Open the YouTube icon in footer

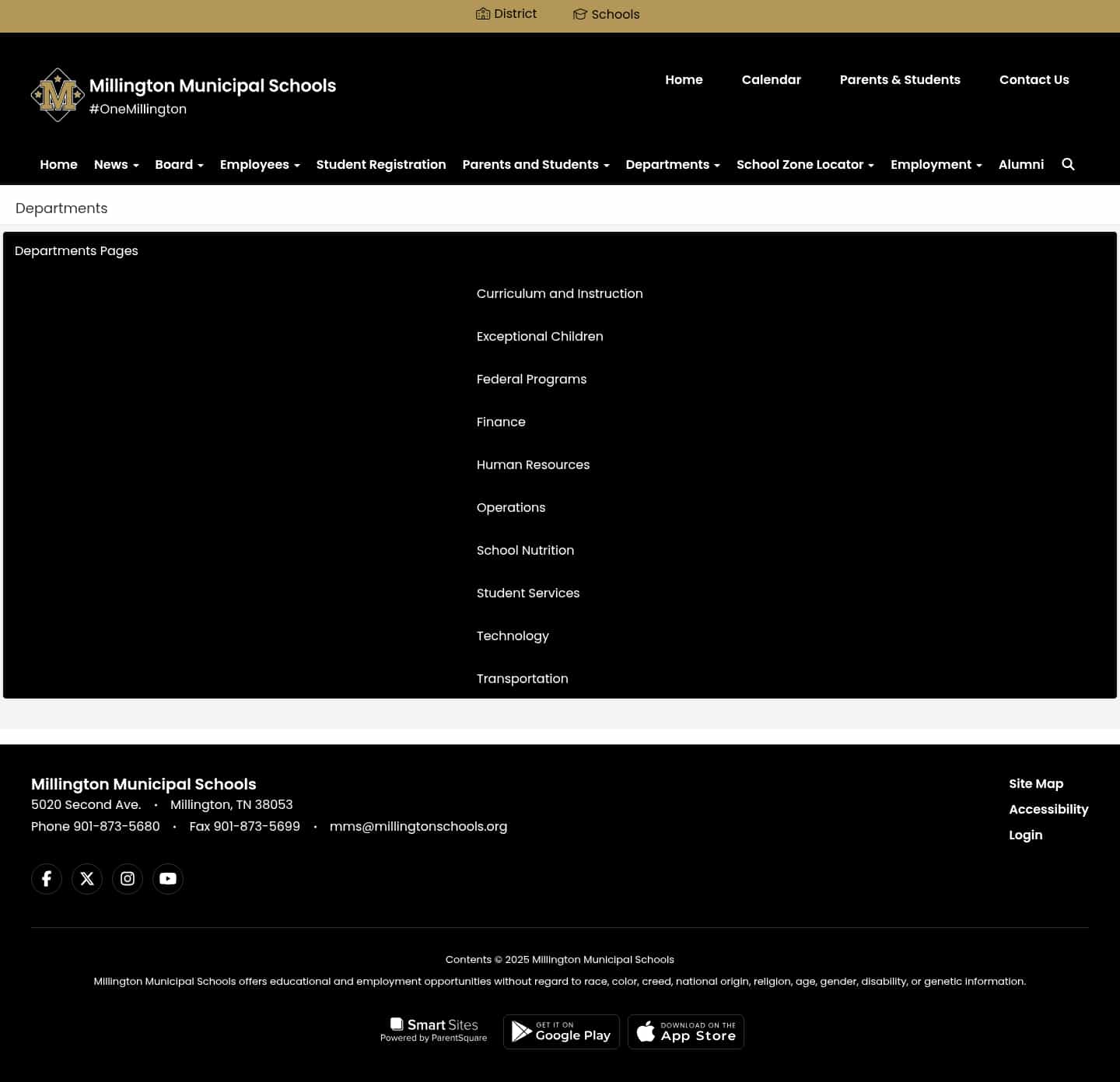168,879
